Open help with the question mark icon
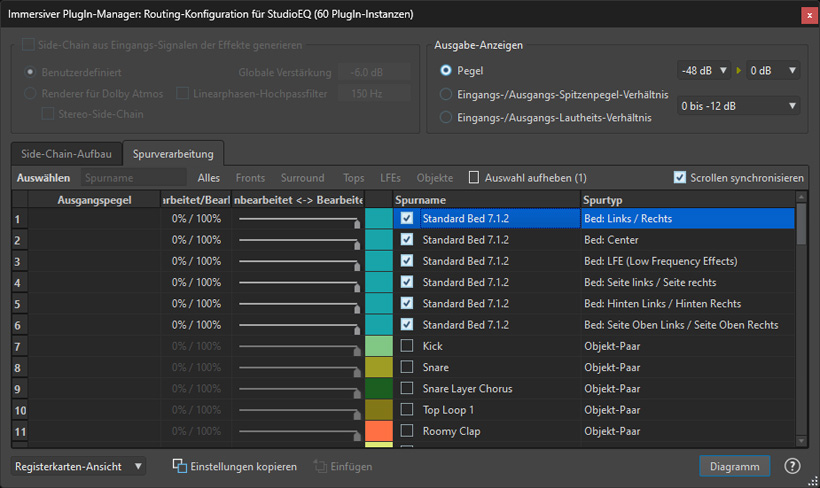Image resolution: width=820 pixels, height=488 pixels. [x=792, y=466]
